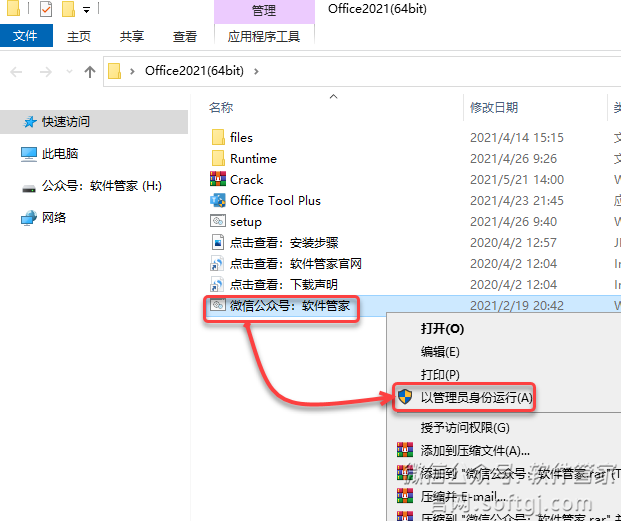Click the New Folder icon in quick access toolbar
This screenshot has height=521, width=621.
pos(68,9)
